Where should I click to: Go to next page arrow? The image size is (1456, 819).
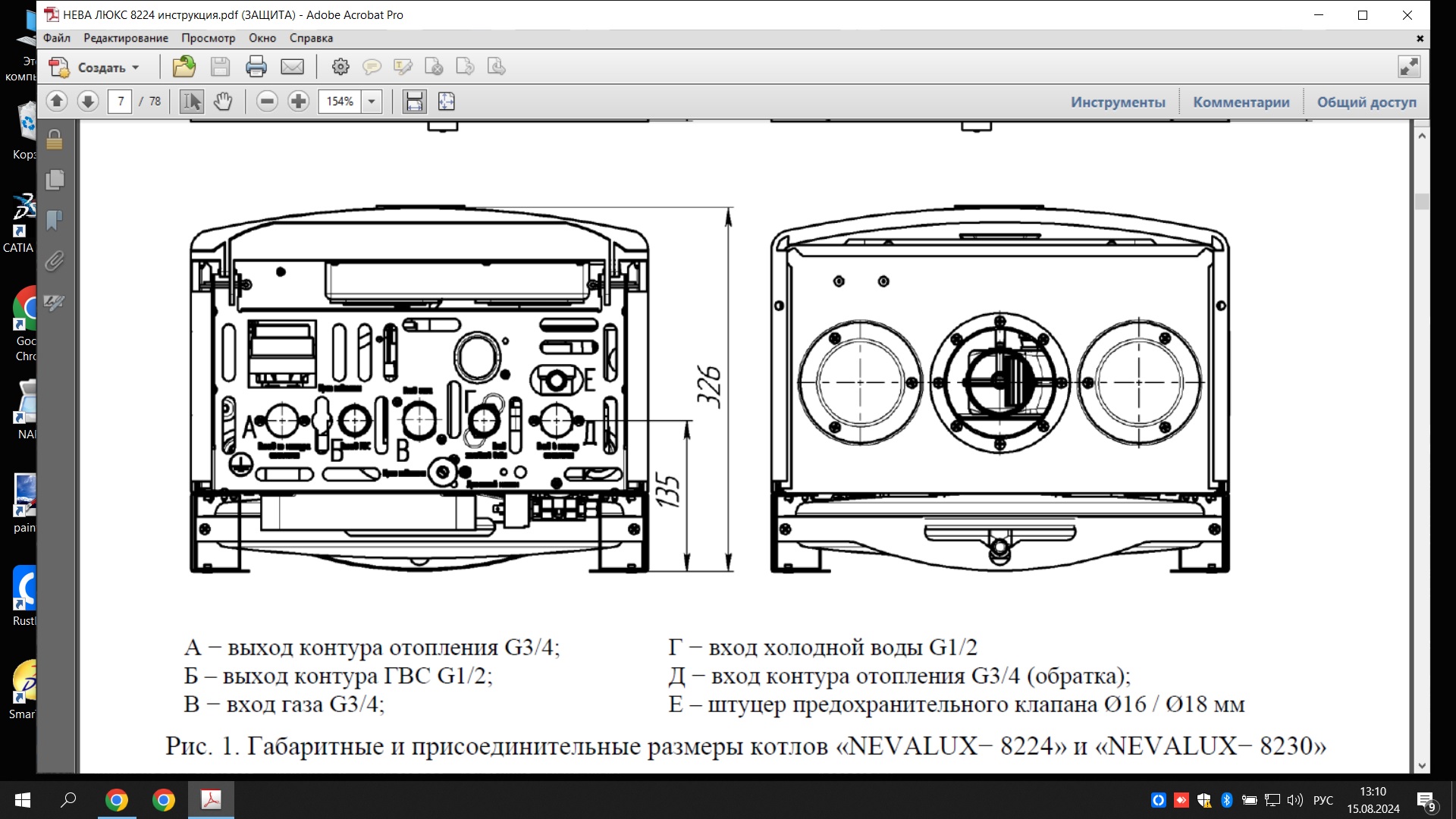pos(88,101)
